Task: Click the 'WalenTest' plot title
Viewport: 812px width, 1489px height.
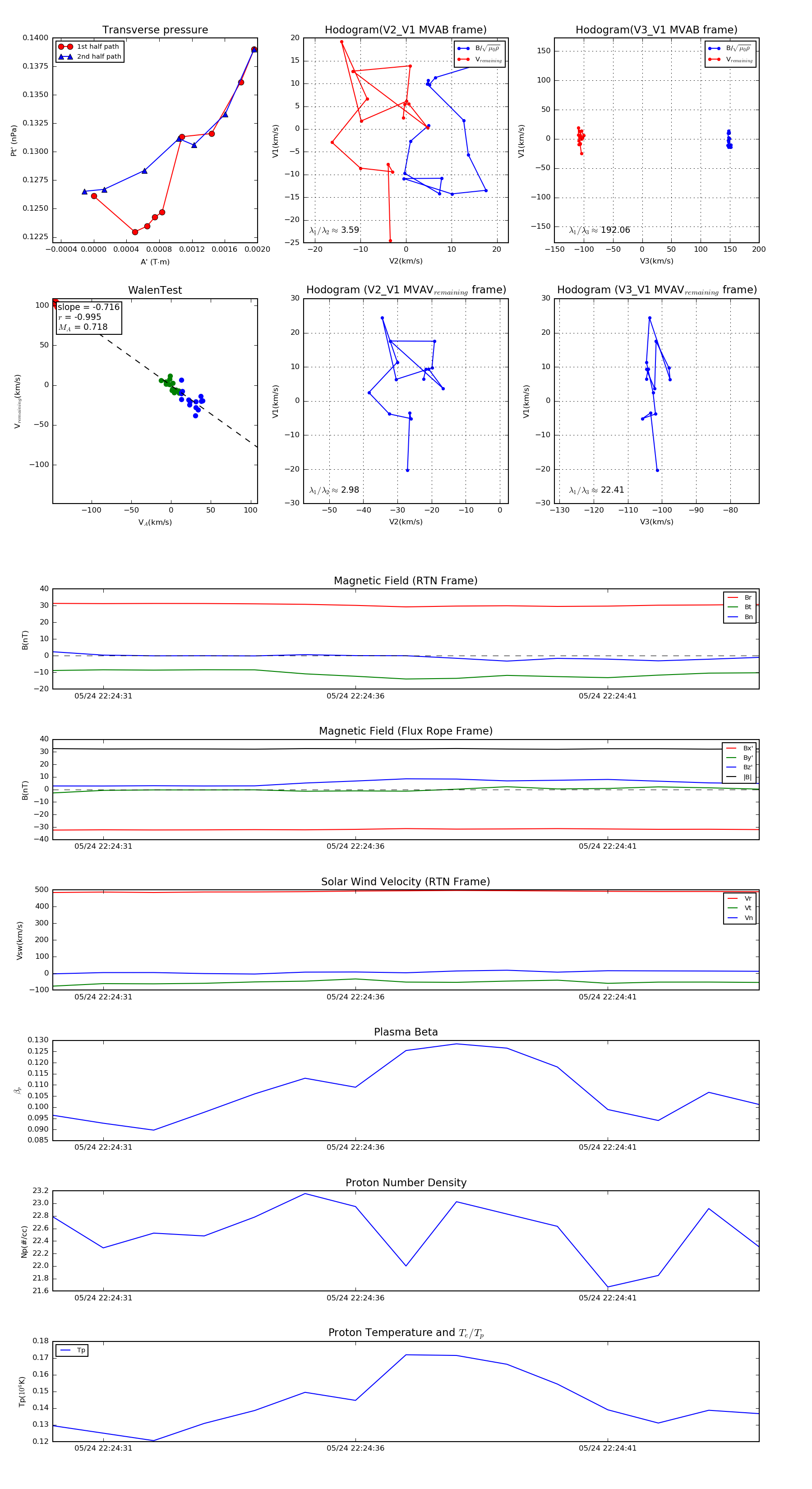Action: point(155,290)
